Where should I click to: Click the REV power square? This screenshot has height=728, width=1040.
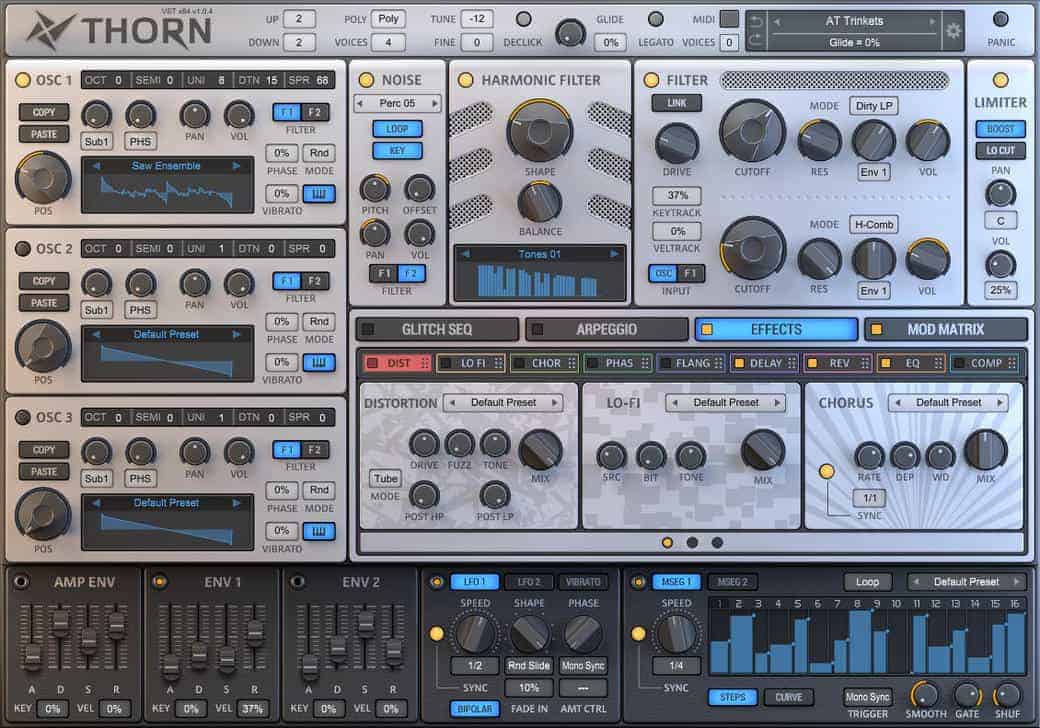point(812,363)
